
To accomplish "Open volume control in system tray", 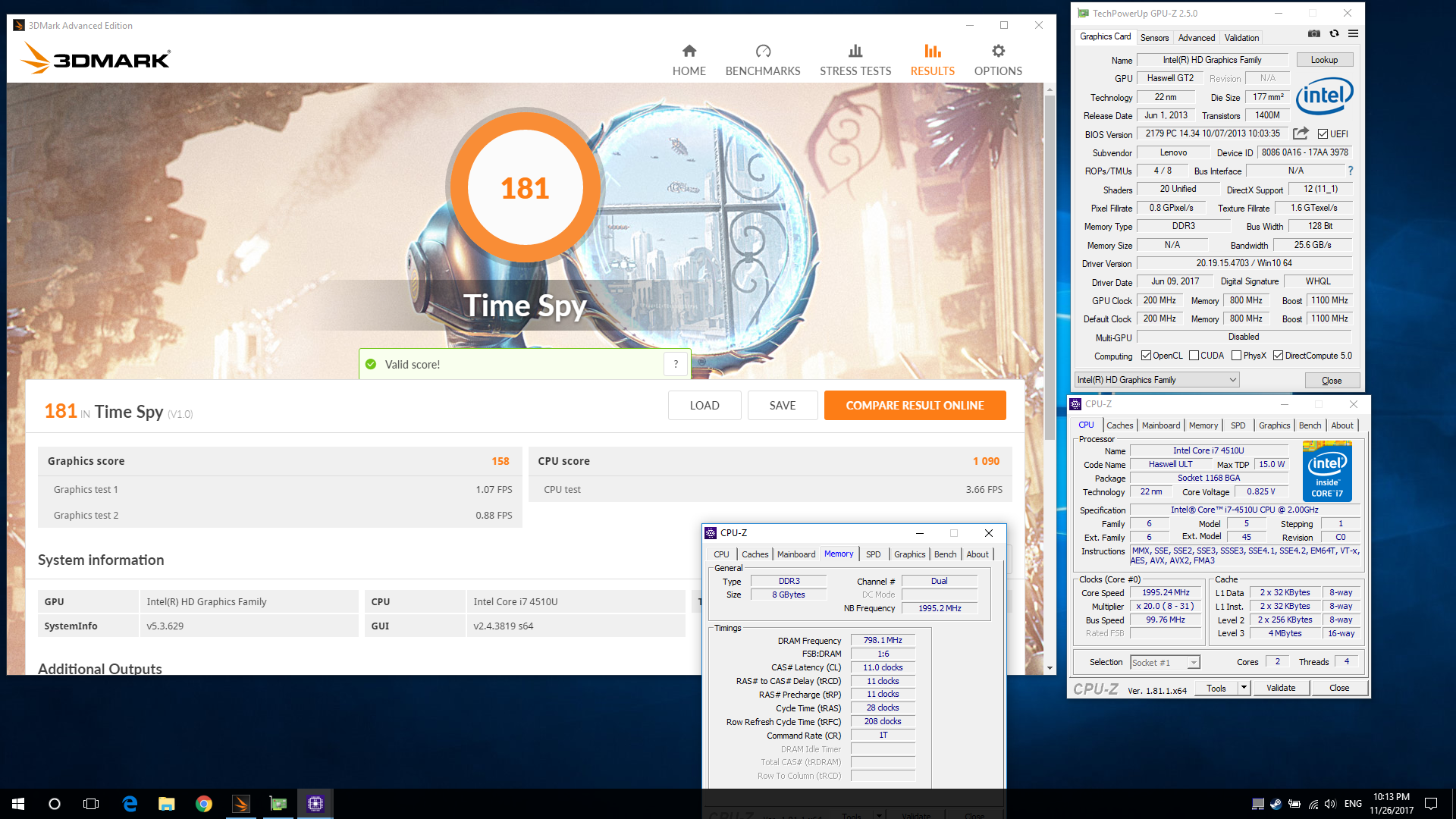I will point(1330,804).
